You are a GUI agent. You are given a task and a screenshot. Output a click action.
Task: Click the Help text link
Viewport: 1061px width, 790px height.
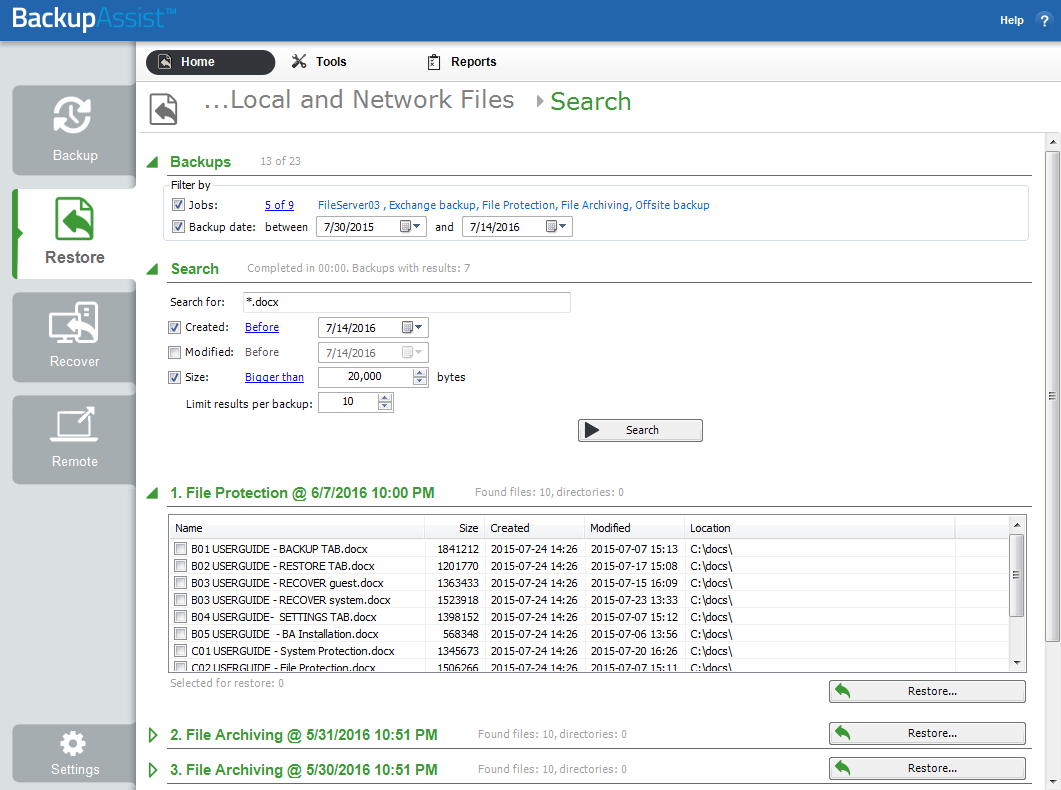[1012, 20]
